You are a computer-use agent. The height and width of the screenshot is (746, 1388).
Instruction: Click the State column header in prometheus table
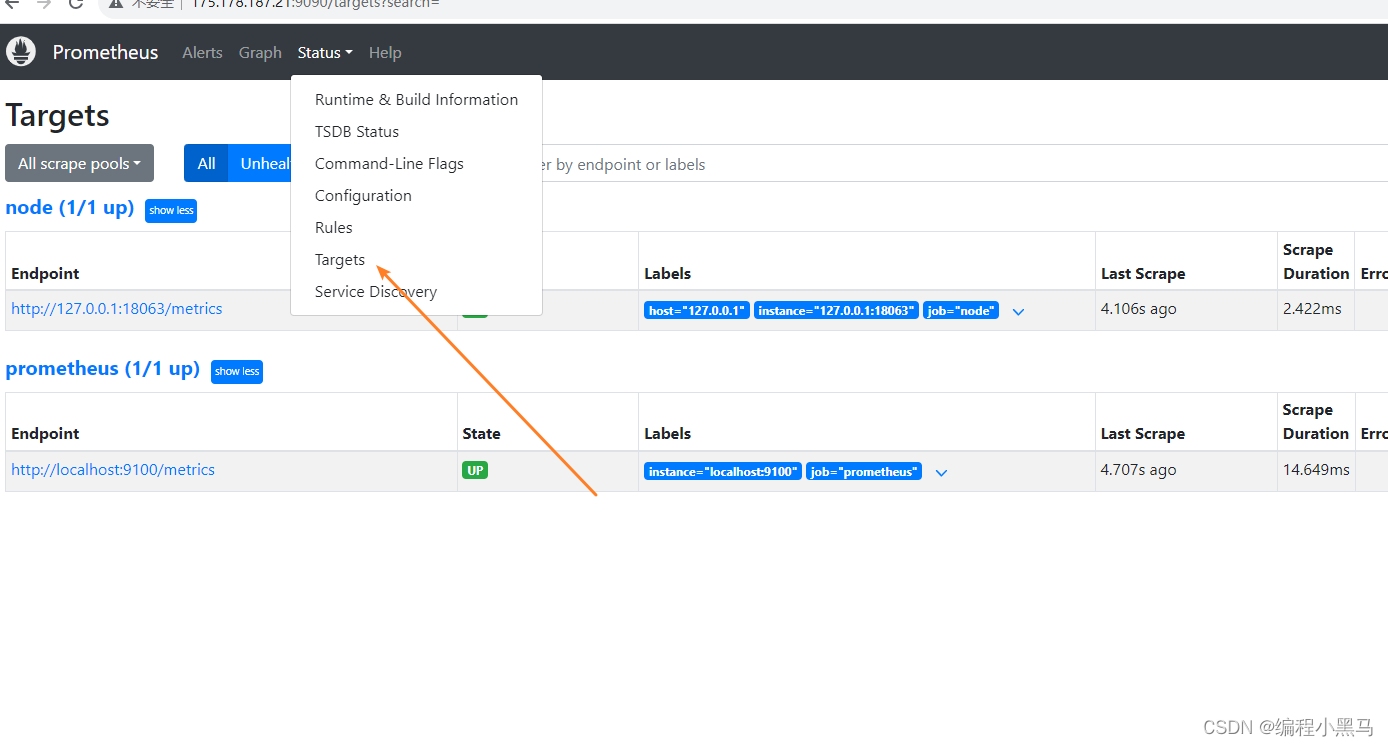pos(481,434)
